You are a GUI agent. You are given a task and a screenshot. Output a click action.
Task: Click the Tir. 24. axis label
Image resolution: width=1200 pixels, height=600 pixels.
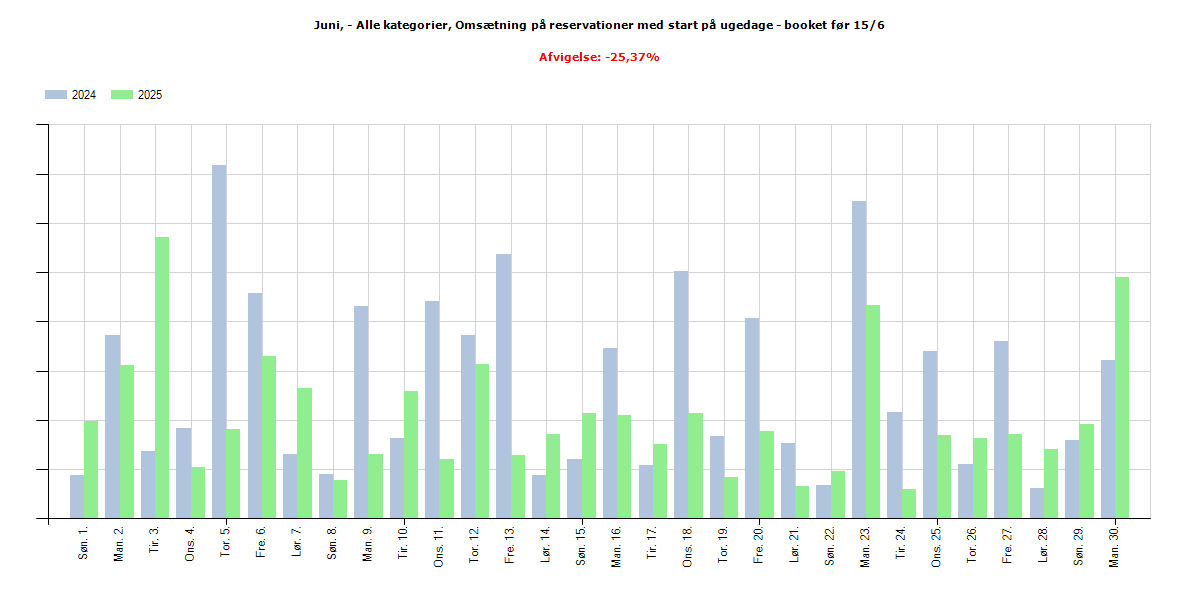[x=900, y=542]
